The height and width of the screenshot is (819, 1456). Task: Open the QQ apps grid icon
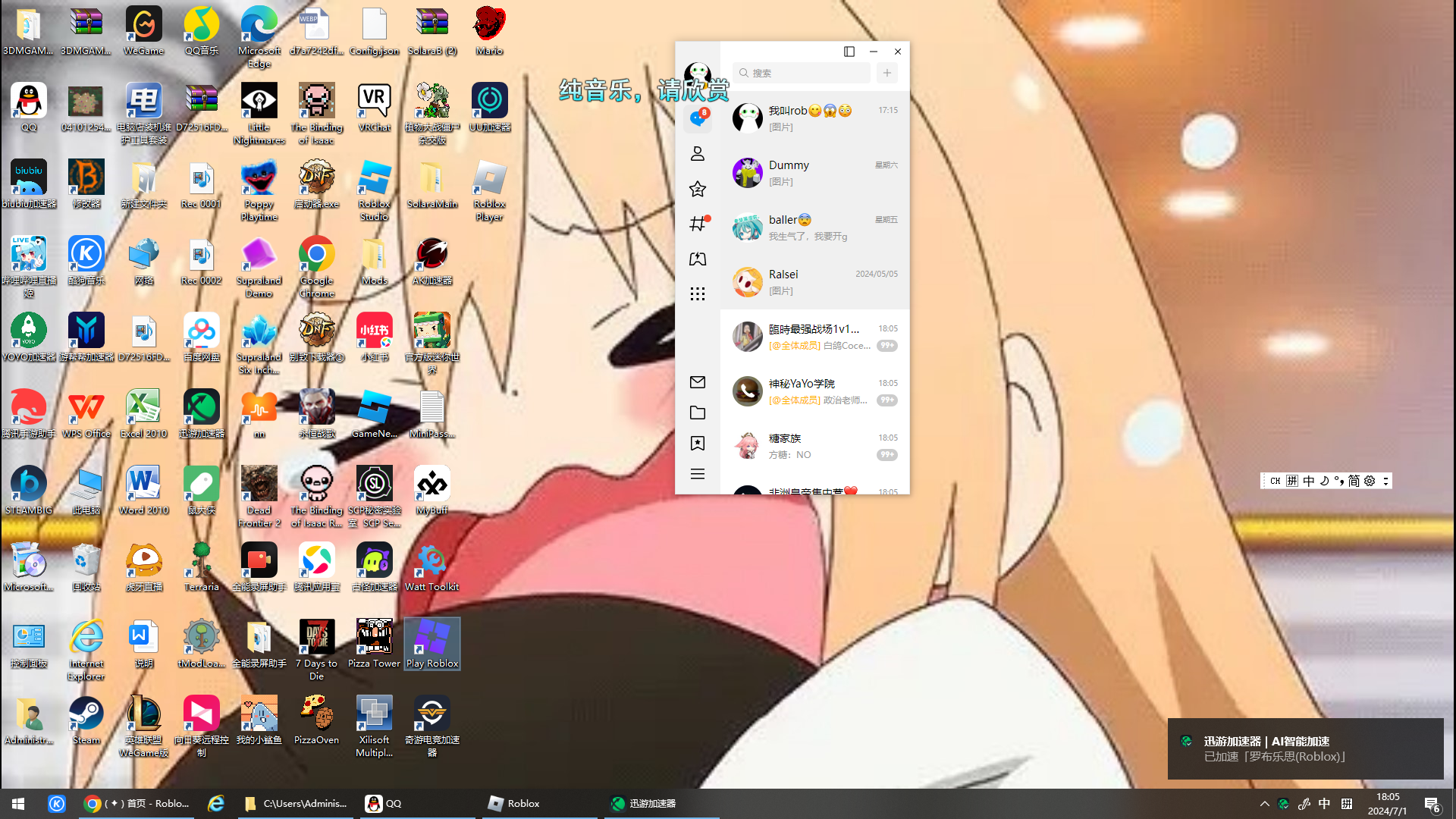click(x=698, y=294)
